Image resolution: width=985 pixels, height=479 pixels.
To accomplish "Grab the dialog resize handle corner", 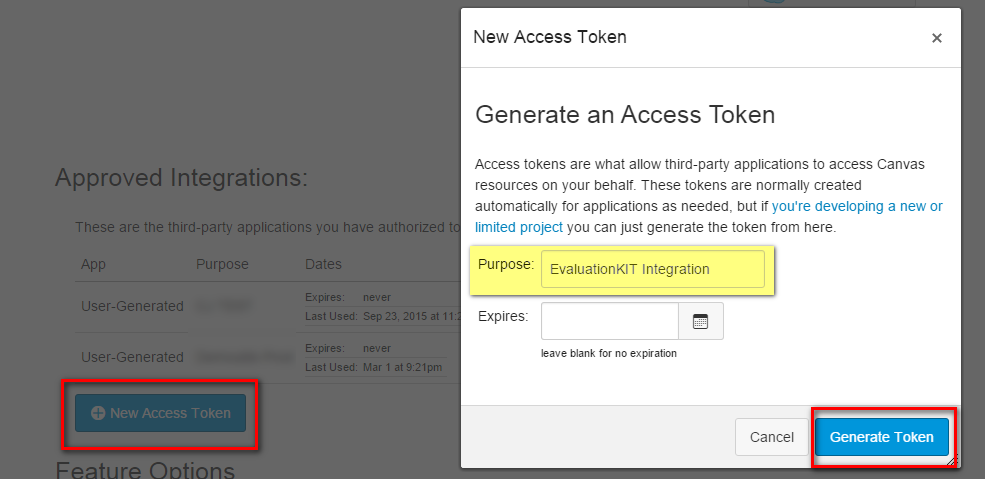I will 952,460.
